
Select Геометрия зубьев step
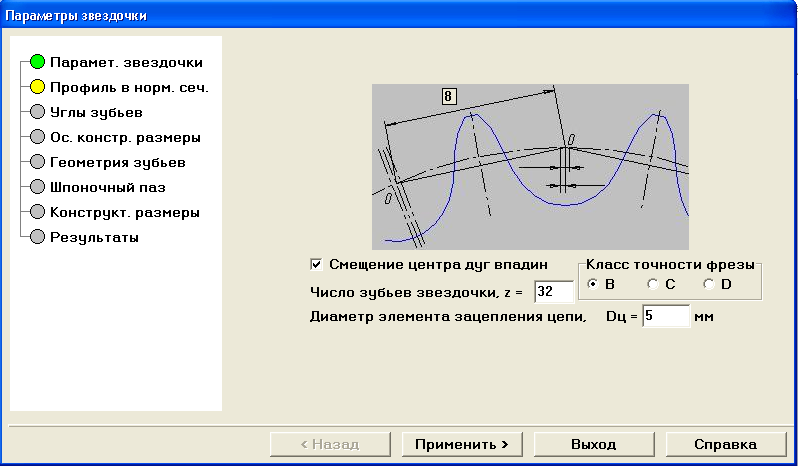click(118, 162)
